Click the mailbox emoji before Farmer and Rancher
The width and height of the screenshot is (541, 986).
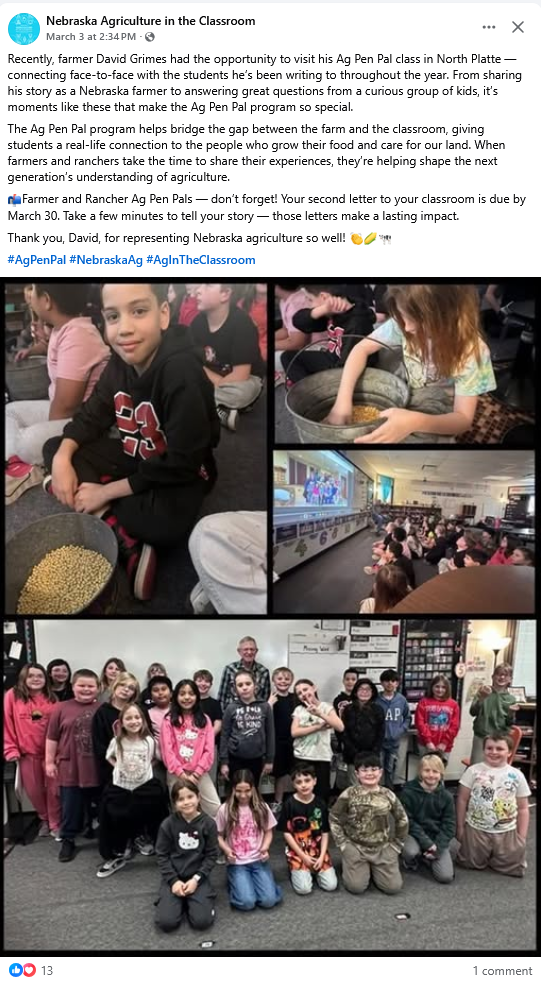click(x=14, y=200)
